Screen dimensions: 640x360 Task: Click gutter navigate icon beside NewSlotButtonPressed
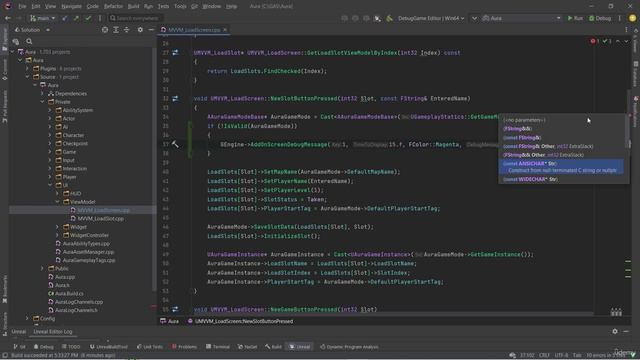click(x=175, y=98)
